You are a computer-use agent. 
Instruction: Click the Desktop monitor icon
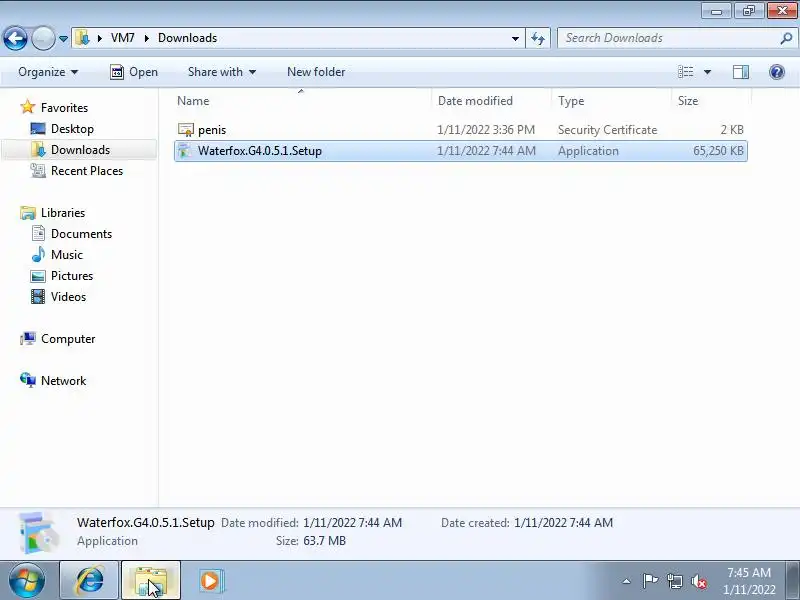coord(38,129)
